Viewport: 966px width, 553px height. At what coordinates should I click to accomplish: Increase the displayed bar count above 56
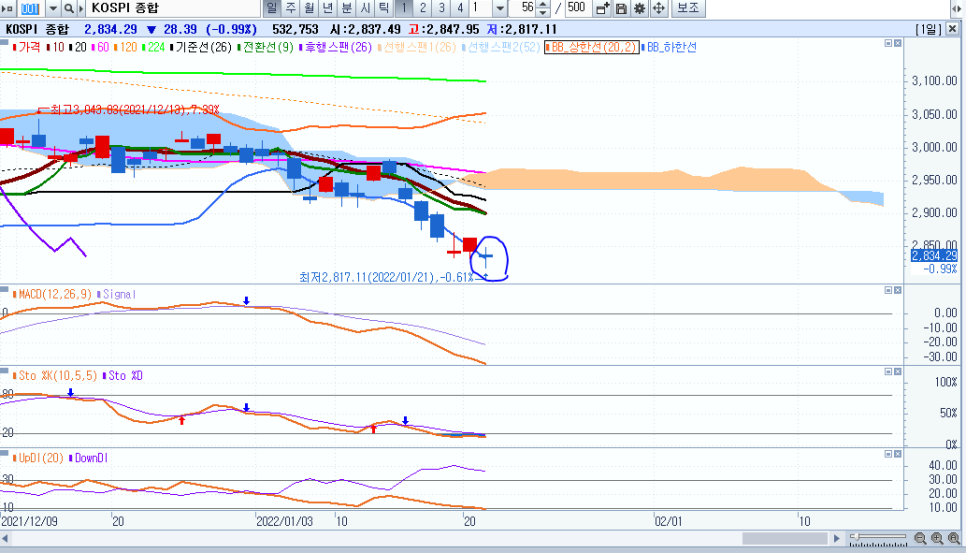click(543, 4)
